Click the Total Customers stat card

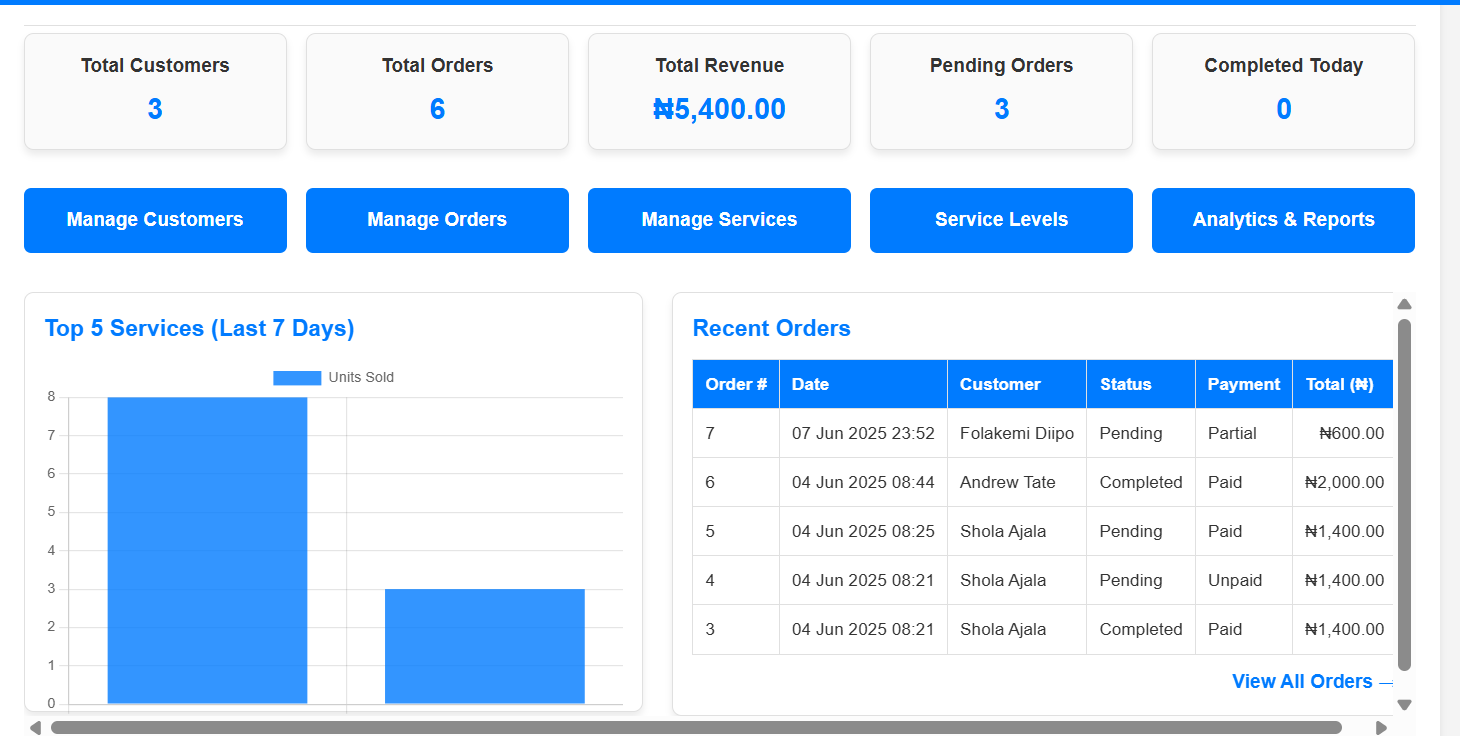point(155,91)
